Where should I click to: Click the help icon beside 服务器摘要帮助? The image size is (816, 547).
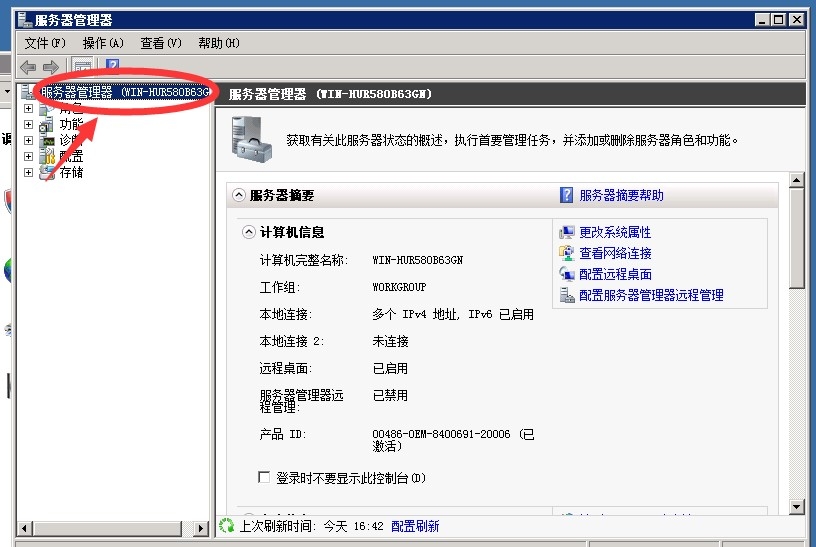pos(566,195)
